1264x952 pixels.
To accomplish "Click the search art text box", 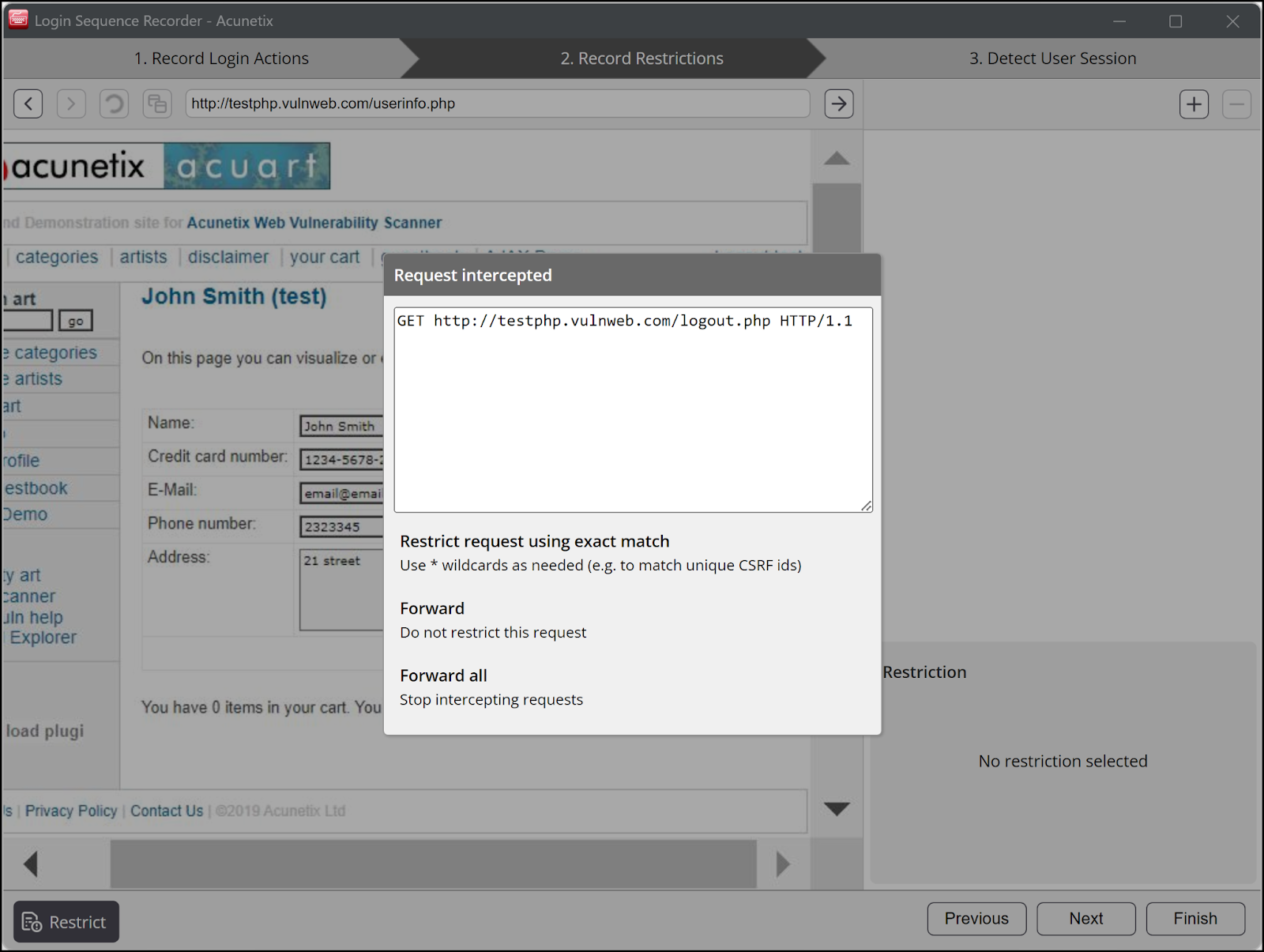I will [27, 321].
